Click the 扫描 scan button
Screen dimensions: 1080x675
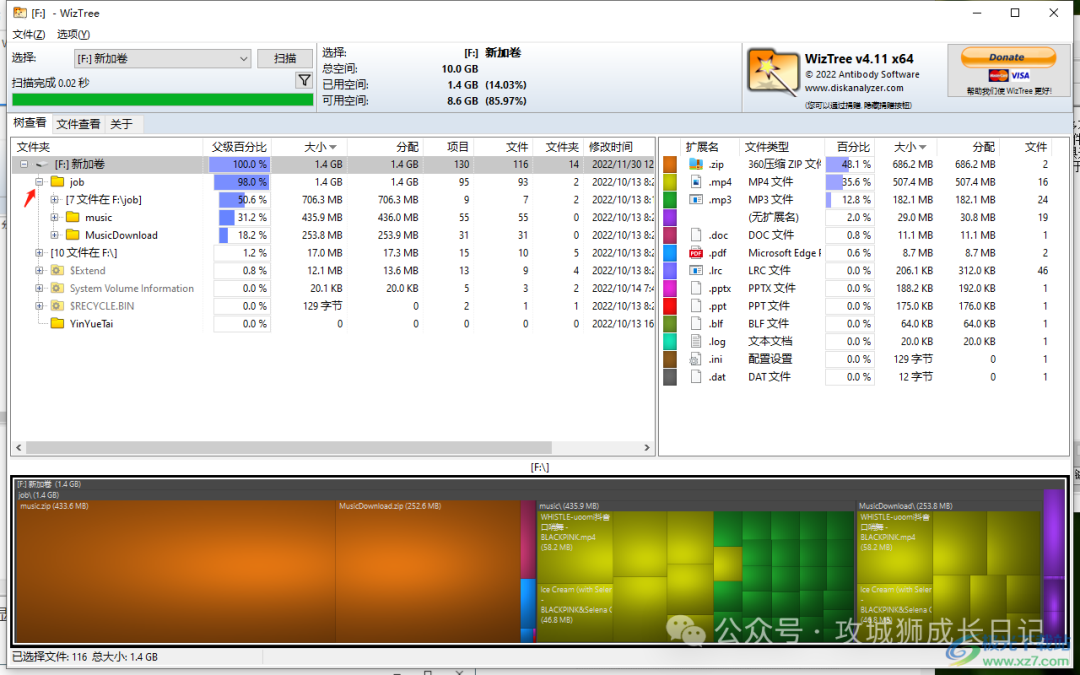(x=285, y=59)
